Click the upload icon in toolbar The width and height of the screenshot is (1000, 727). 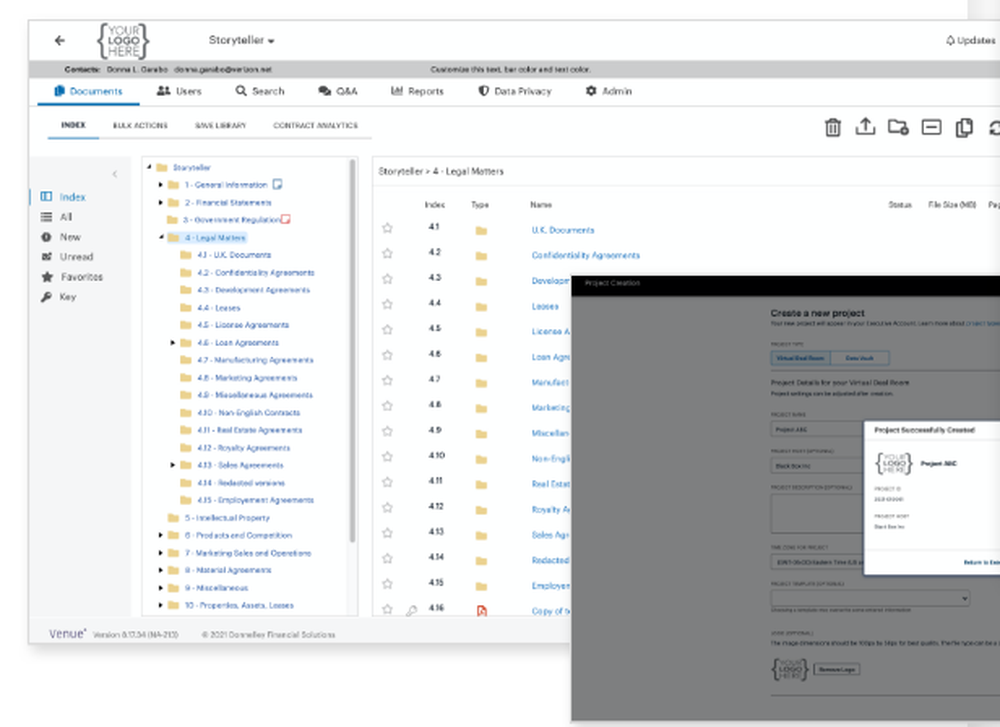866,127
